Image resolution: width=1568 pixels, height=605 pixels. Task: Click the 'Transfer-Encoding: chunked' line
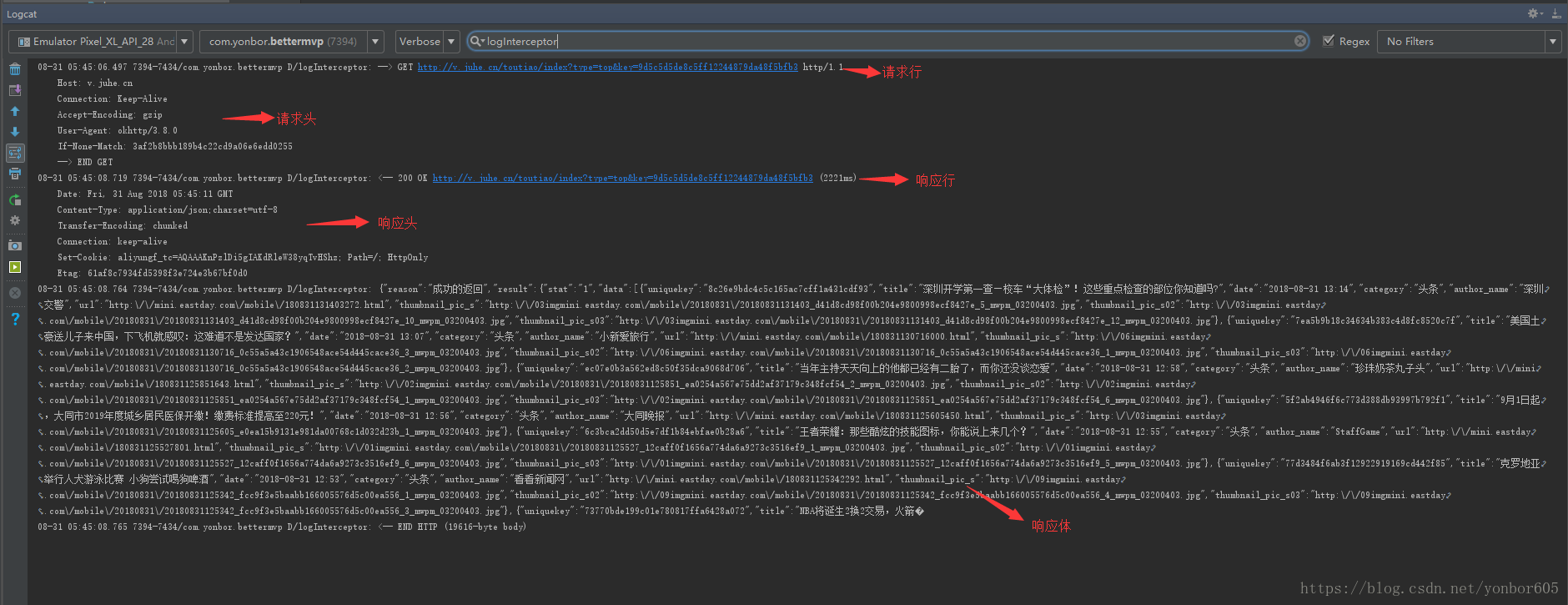(x=122, y=225)
